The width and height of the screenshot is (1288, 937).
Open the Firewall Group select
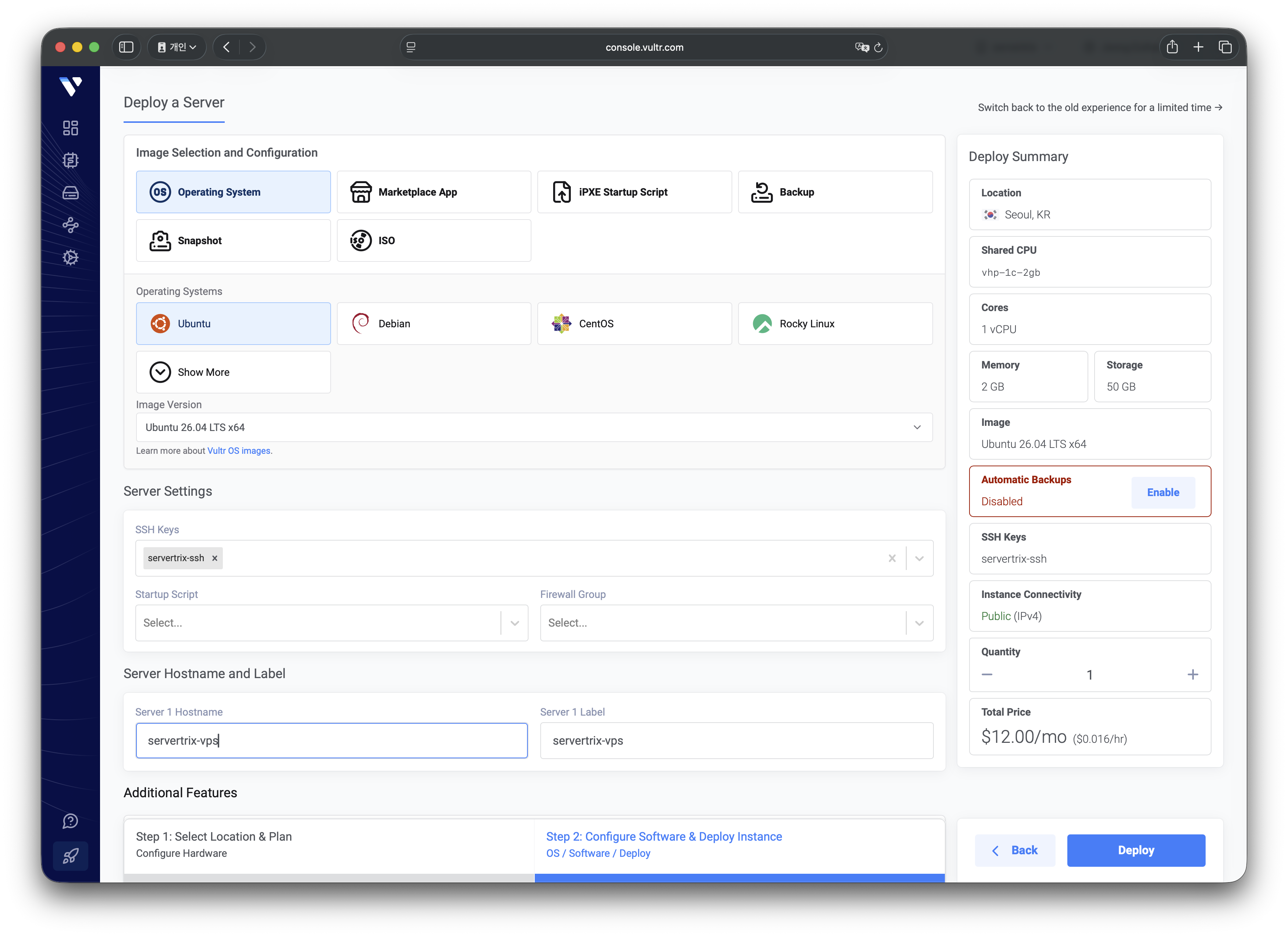click(737, 623)
